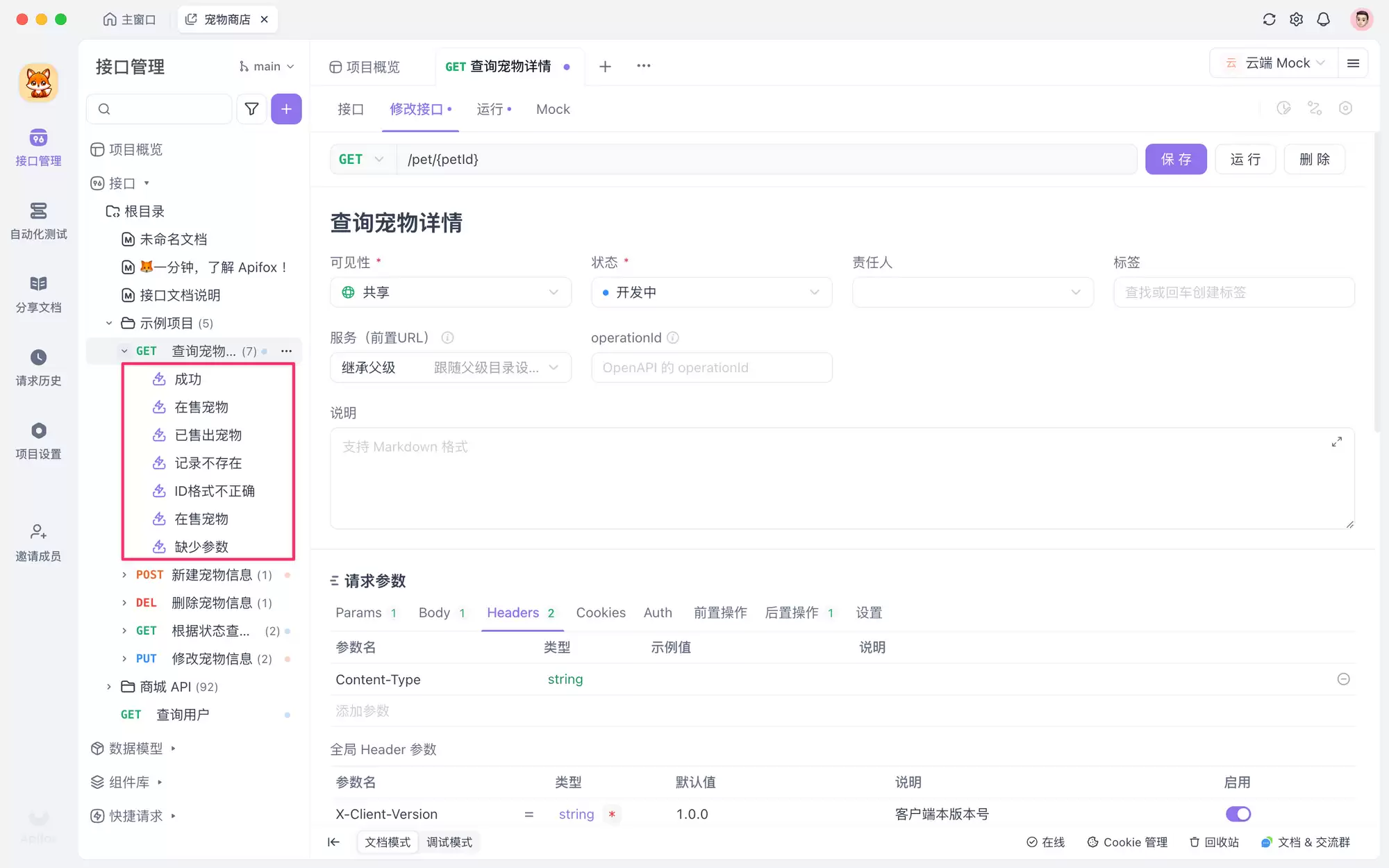Click the 标签 tag input field
The width and height of the screenshot is (1389, 868).
point(1234,292)
